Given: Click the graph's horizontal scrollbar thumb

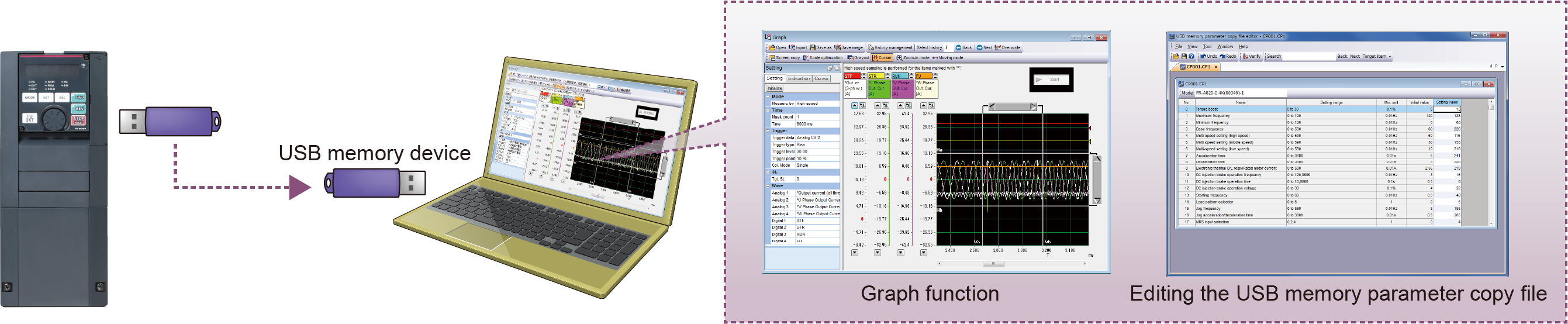Looking at the screenshot, I should click(x=993, y=264).
